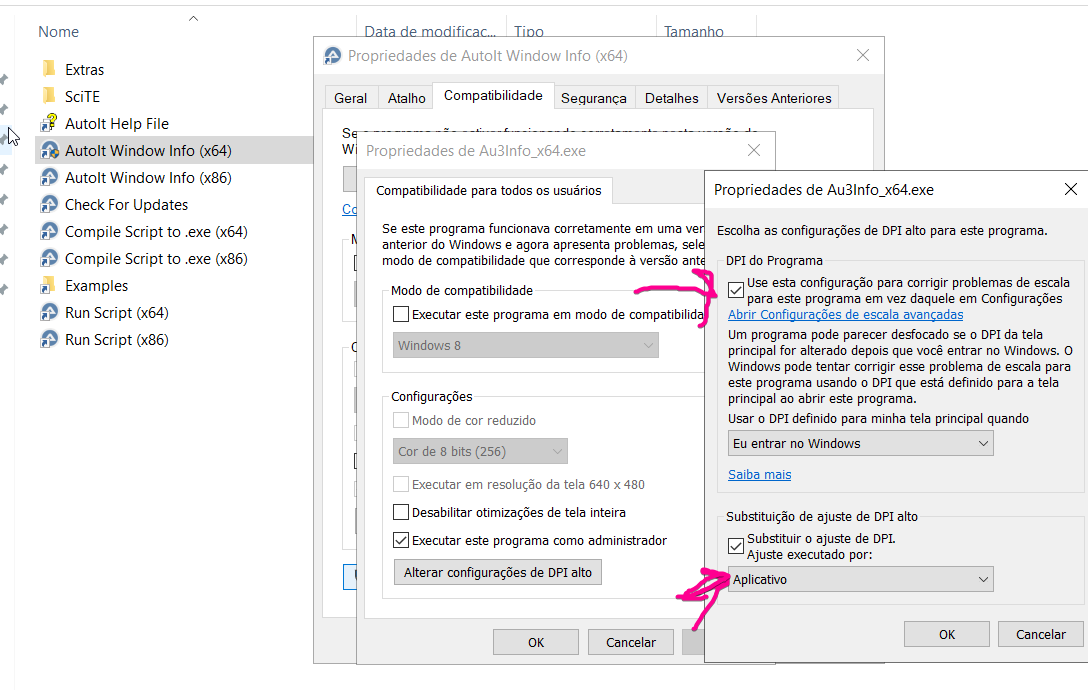Toggle 'Desabilitar otimizações de tela inteira' checkbox
The width and height of the screenshot is (1088, 690).
coord(400,512)
